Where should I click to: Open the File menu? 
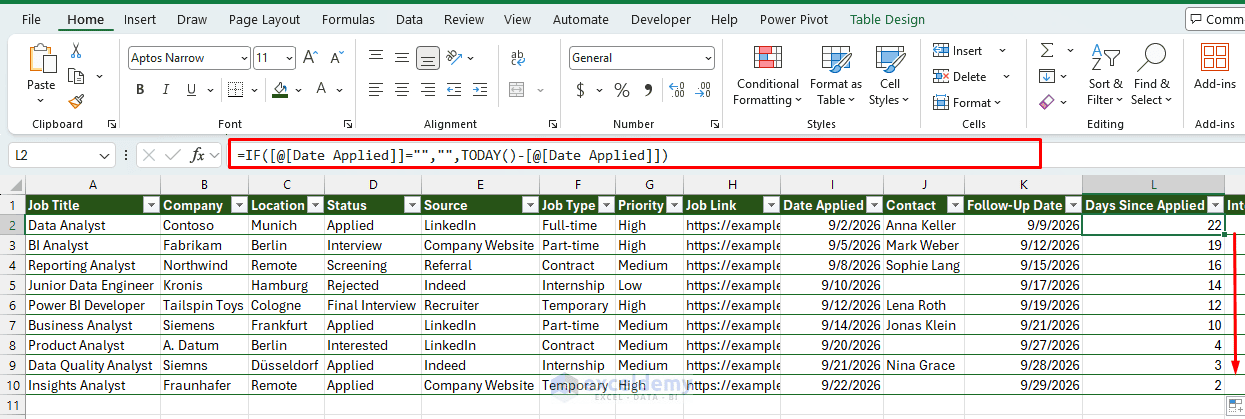31,19
